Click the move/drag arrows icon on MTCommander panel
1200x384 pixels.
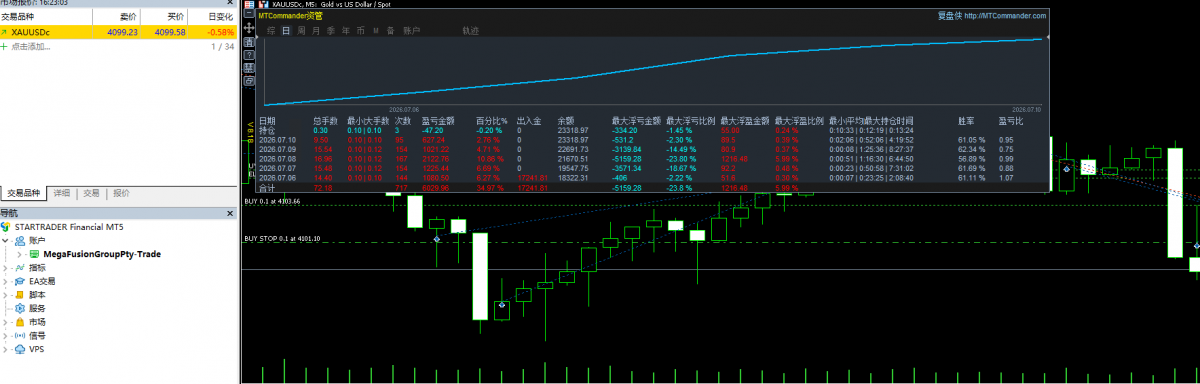248,28
